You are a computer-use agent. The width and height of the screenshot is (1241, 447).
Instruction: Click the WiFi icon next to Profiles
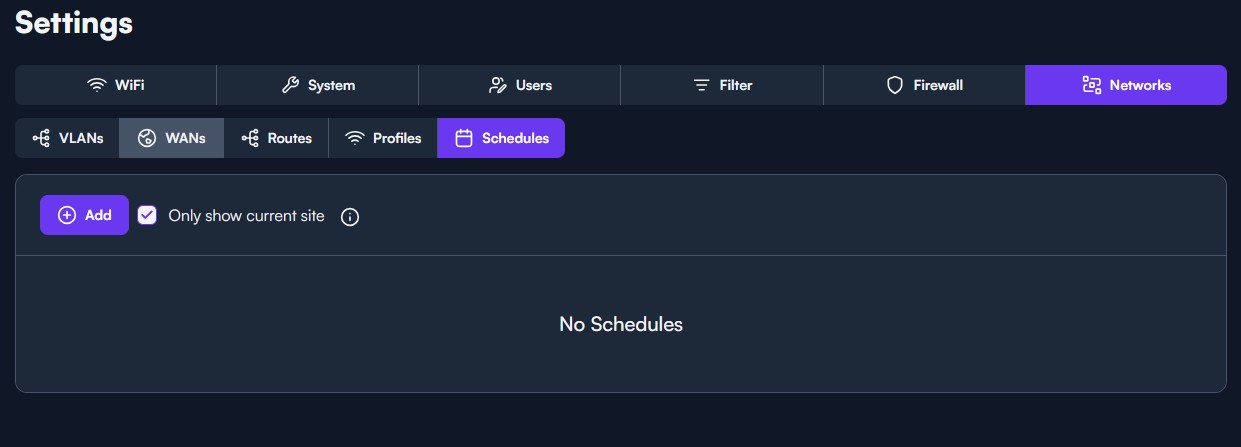pyautogui.click(x=354, y=138)
